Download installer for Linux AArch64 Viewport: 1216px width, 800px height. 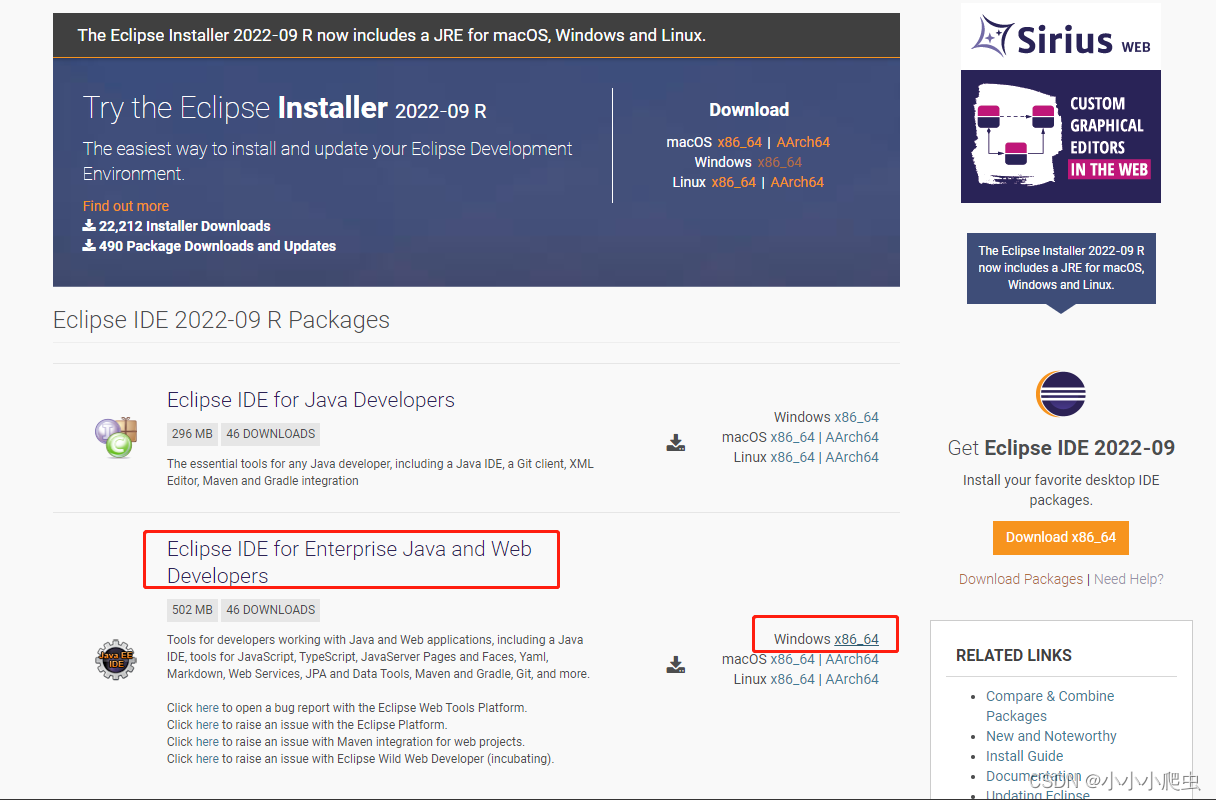797,182
